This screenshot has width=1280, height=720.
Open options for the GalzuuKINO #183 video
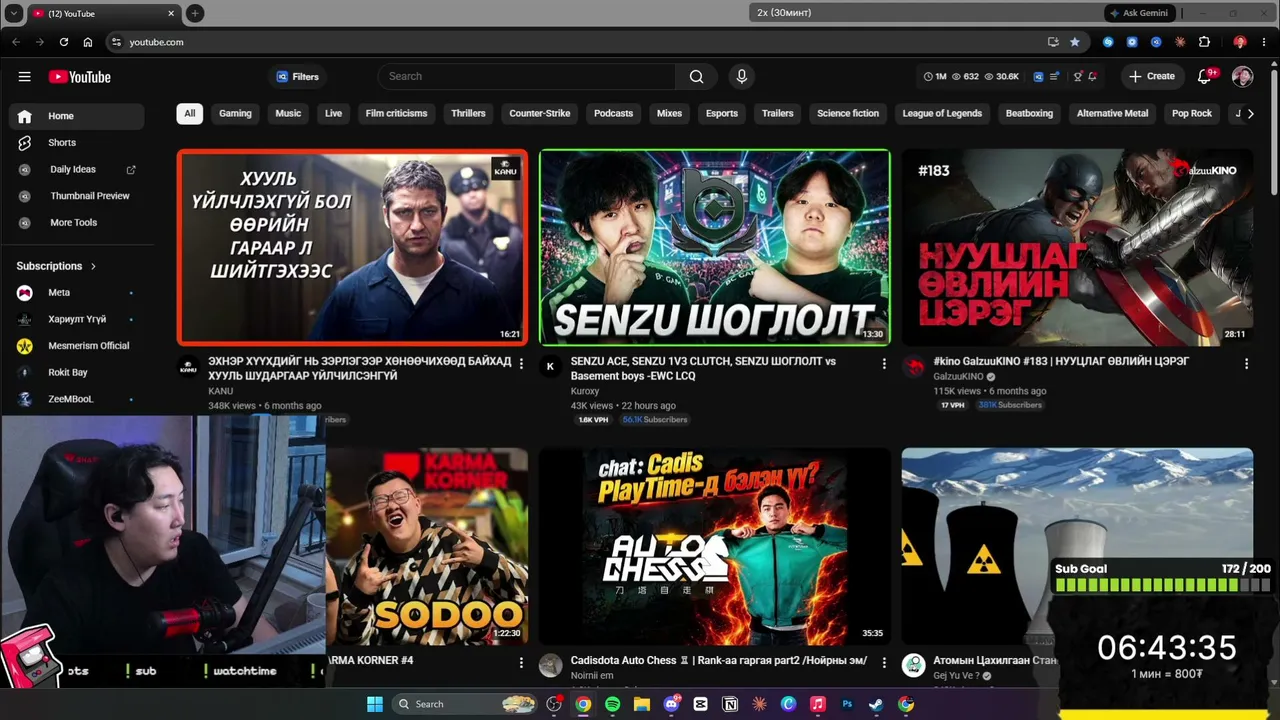(x=1246, y=364)
